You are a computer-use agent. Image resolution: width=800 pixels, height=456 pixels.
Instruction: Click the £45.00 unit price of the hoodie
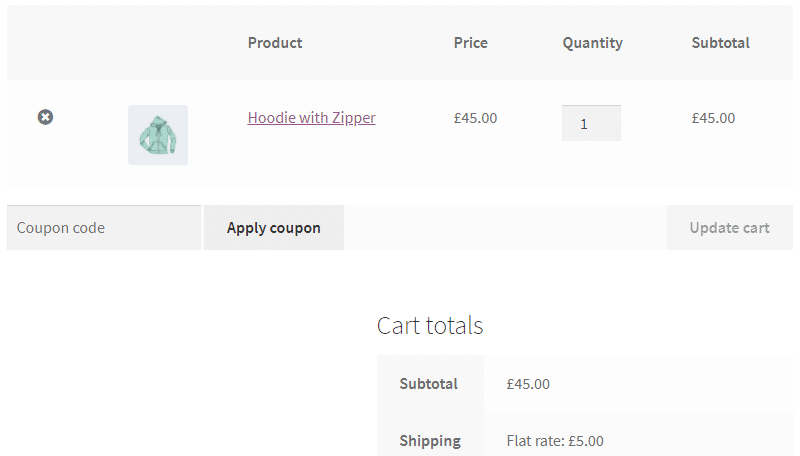(475, 118)
